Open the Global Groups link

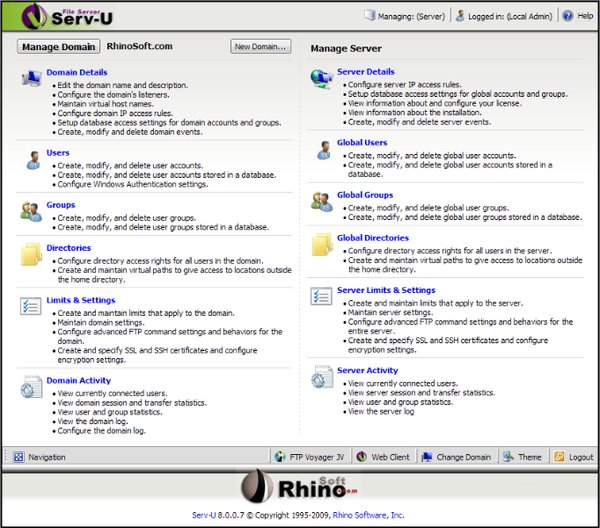tap(365, 195)
